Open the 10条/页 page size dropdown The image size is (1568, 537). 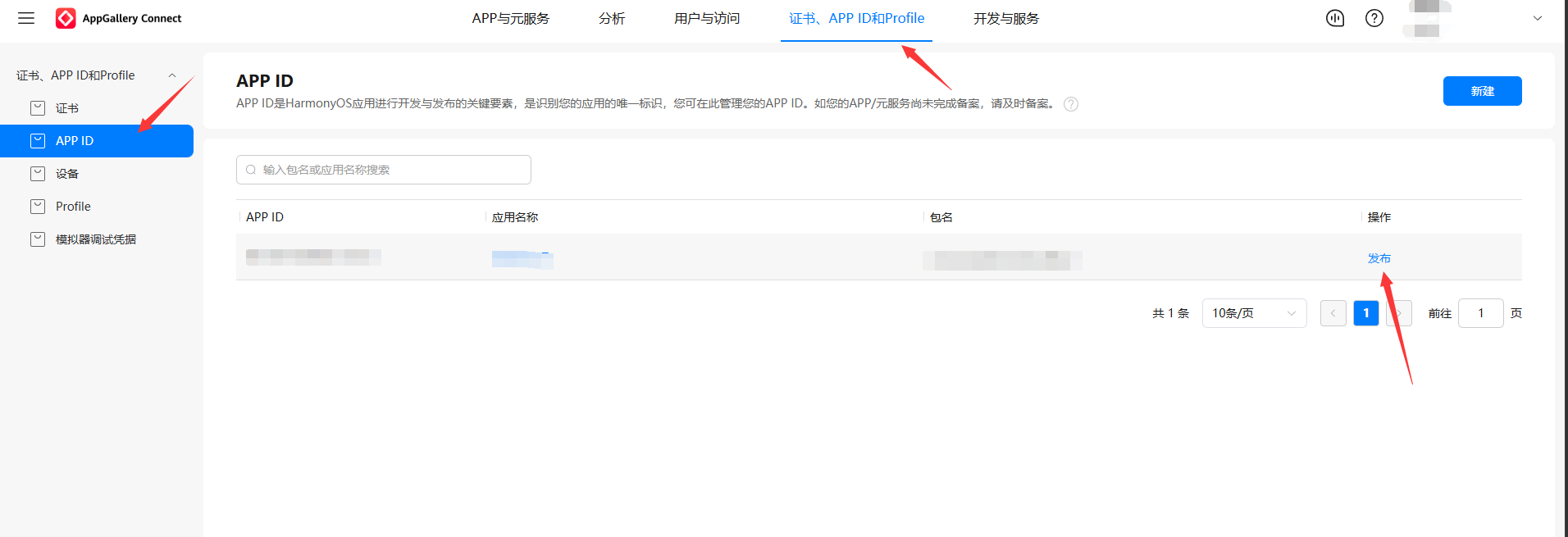click(1255, 313)
